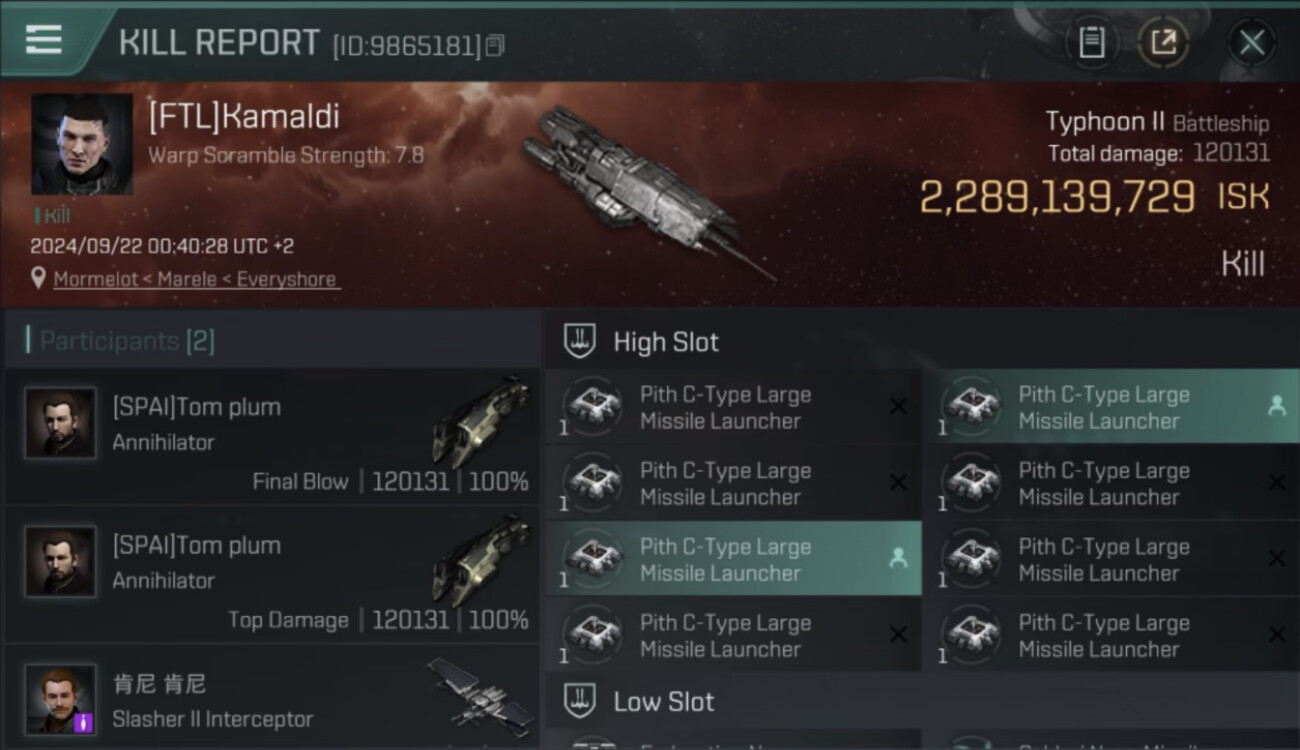Open Tom plum's Final Blow entry
The width and height of the screenshot is (1300, 750).
(x=272, y=437)
